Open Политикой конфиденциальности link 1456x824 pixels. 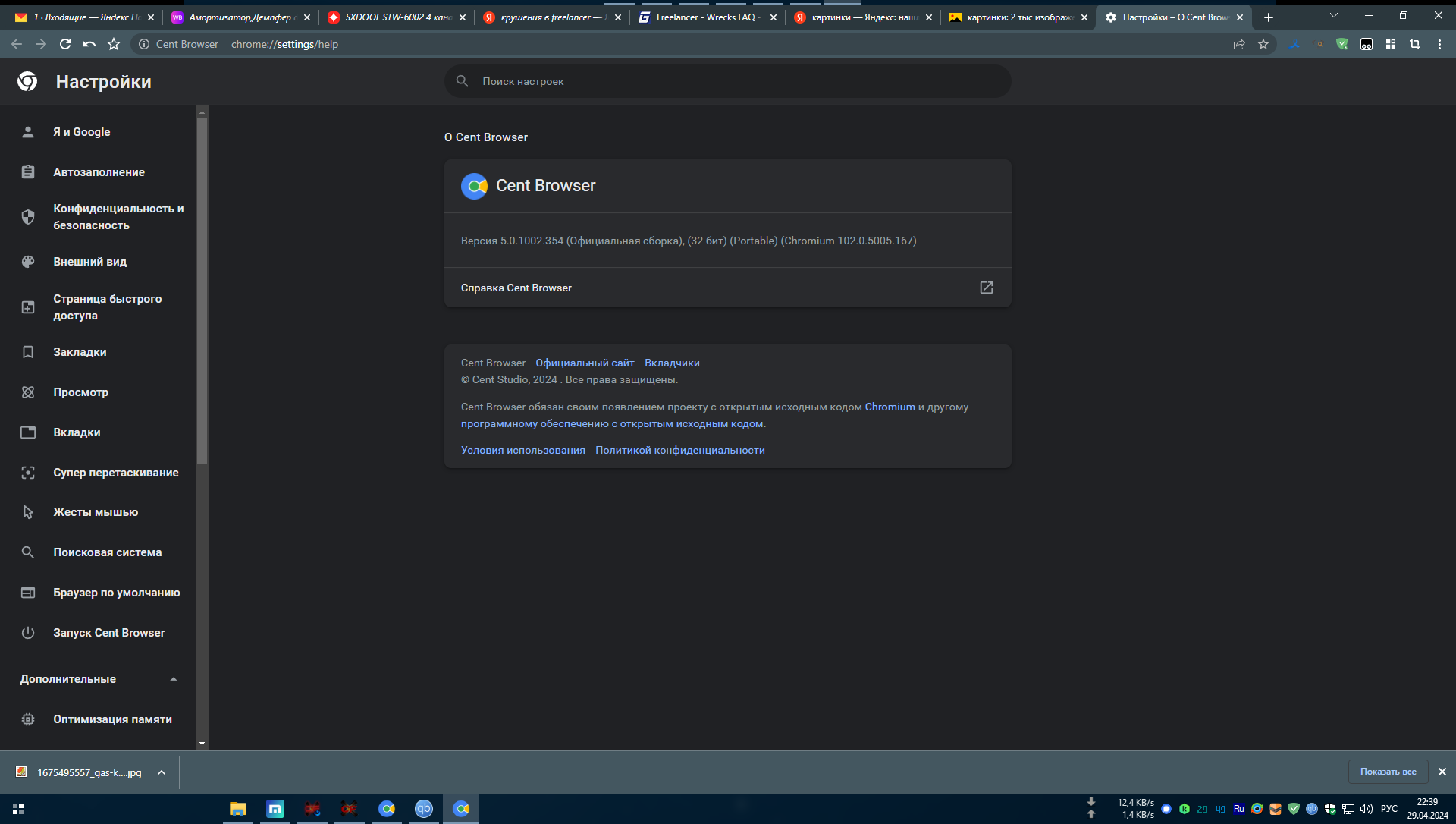coord(679,451)
